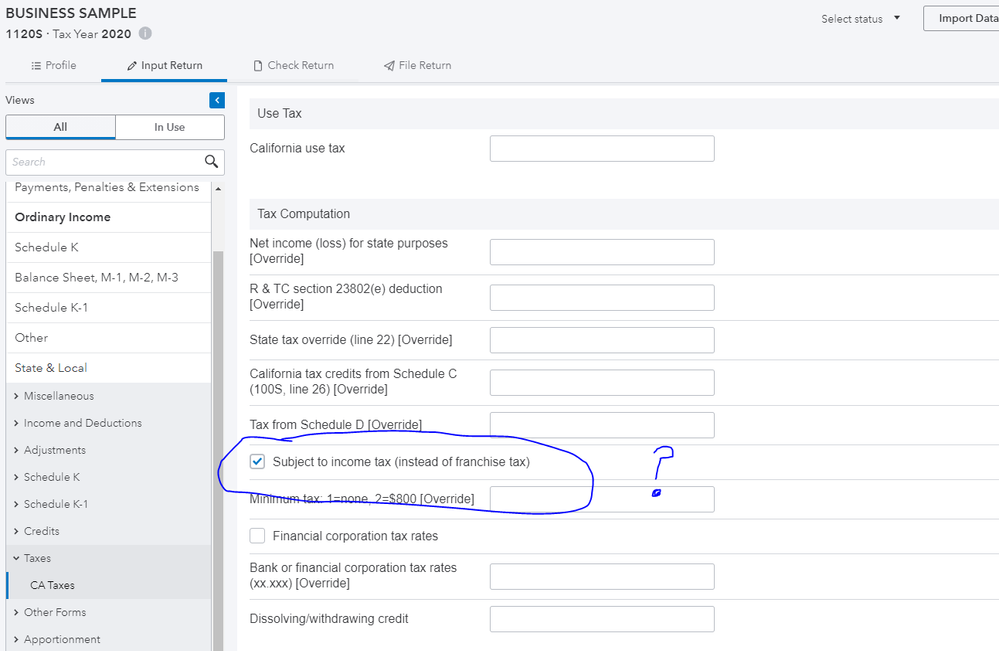Image resolution: width=999 pixels, height=651 pixels.
Task: Go to the File Return tab
Action: (x=417, y=66)
